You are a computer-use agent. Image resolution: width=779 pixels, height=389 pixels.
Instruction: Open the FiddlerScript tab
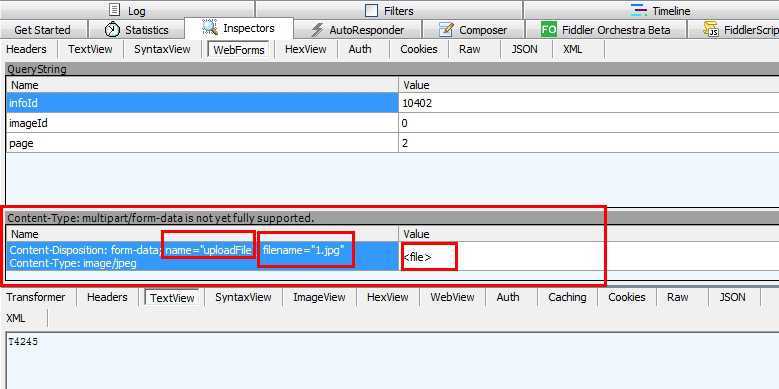pyautogui.click(x=733, y=30)
